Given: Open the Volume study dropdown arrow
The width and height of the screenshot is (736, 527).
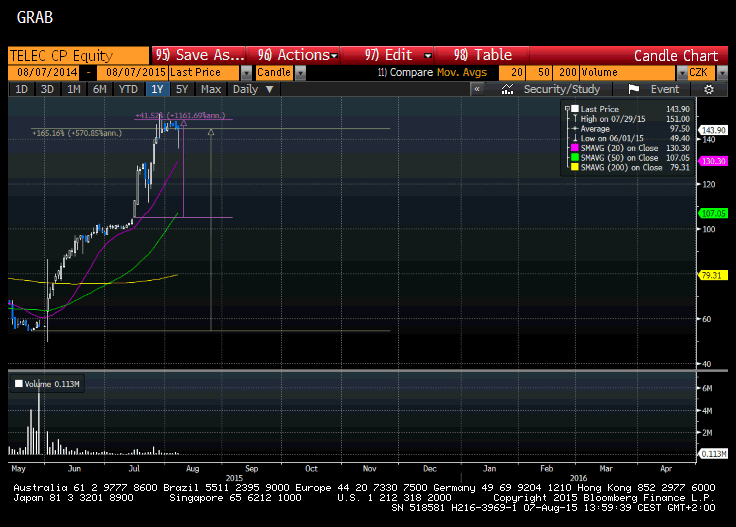Looking at the screenshot, I should point(682,73).
